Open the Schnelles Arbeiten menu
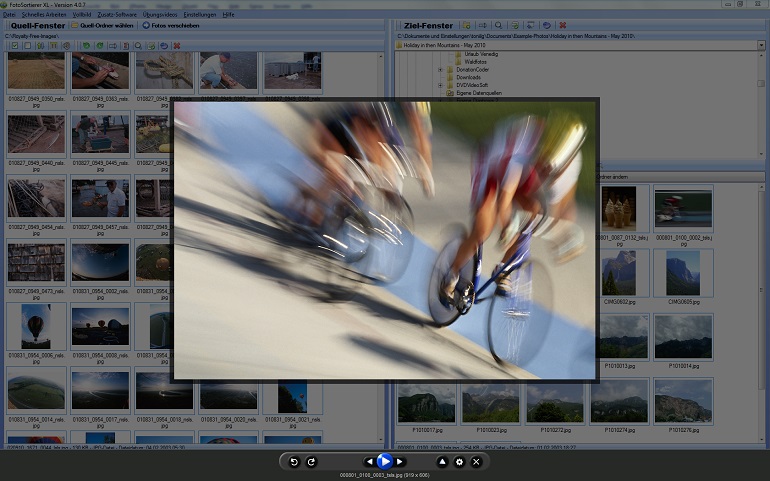Screen dimensions: 770x481 click(x=44, y=15)
